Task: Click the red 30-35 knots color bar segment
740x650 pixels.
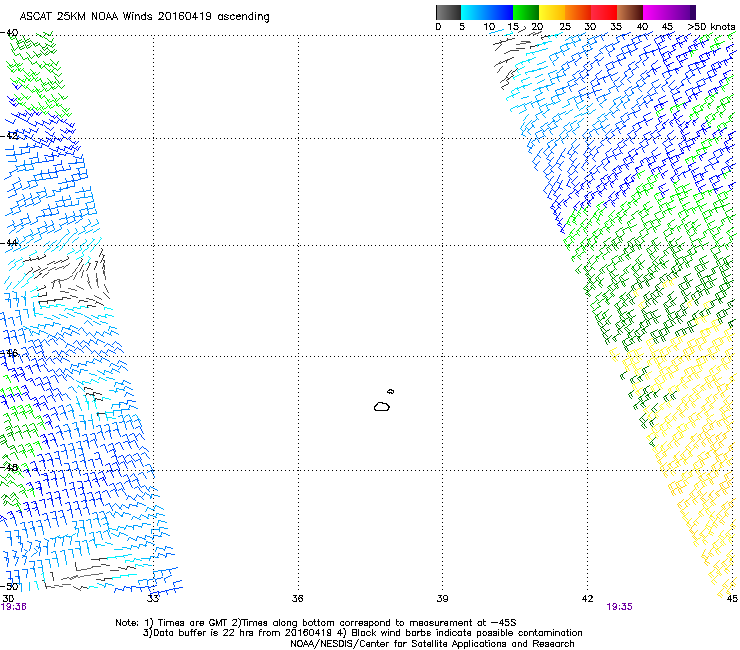Action: tap(604, 12)
